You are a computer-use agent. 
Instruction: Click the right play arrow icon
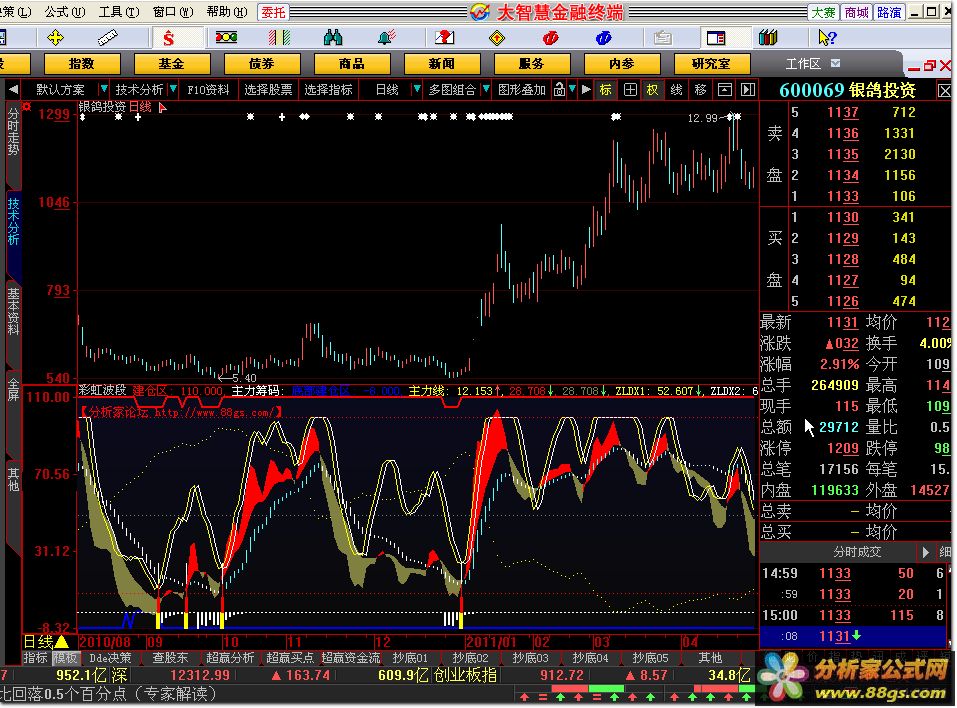(587, 90)
